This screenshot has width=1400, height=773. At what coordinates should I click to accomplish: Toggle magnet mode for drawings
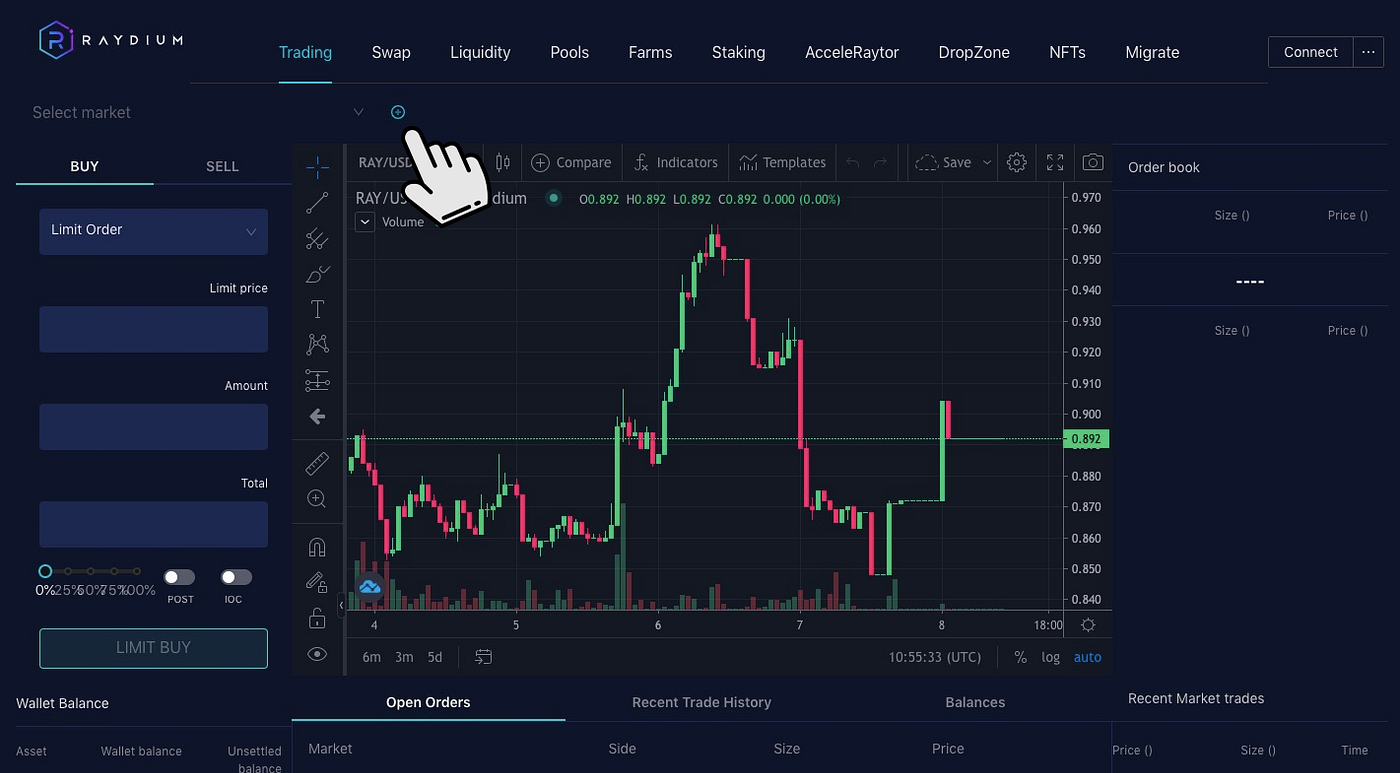[x=317, y=547]
